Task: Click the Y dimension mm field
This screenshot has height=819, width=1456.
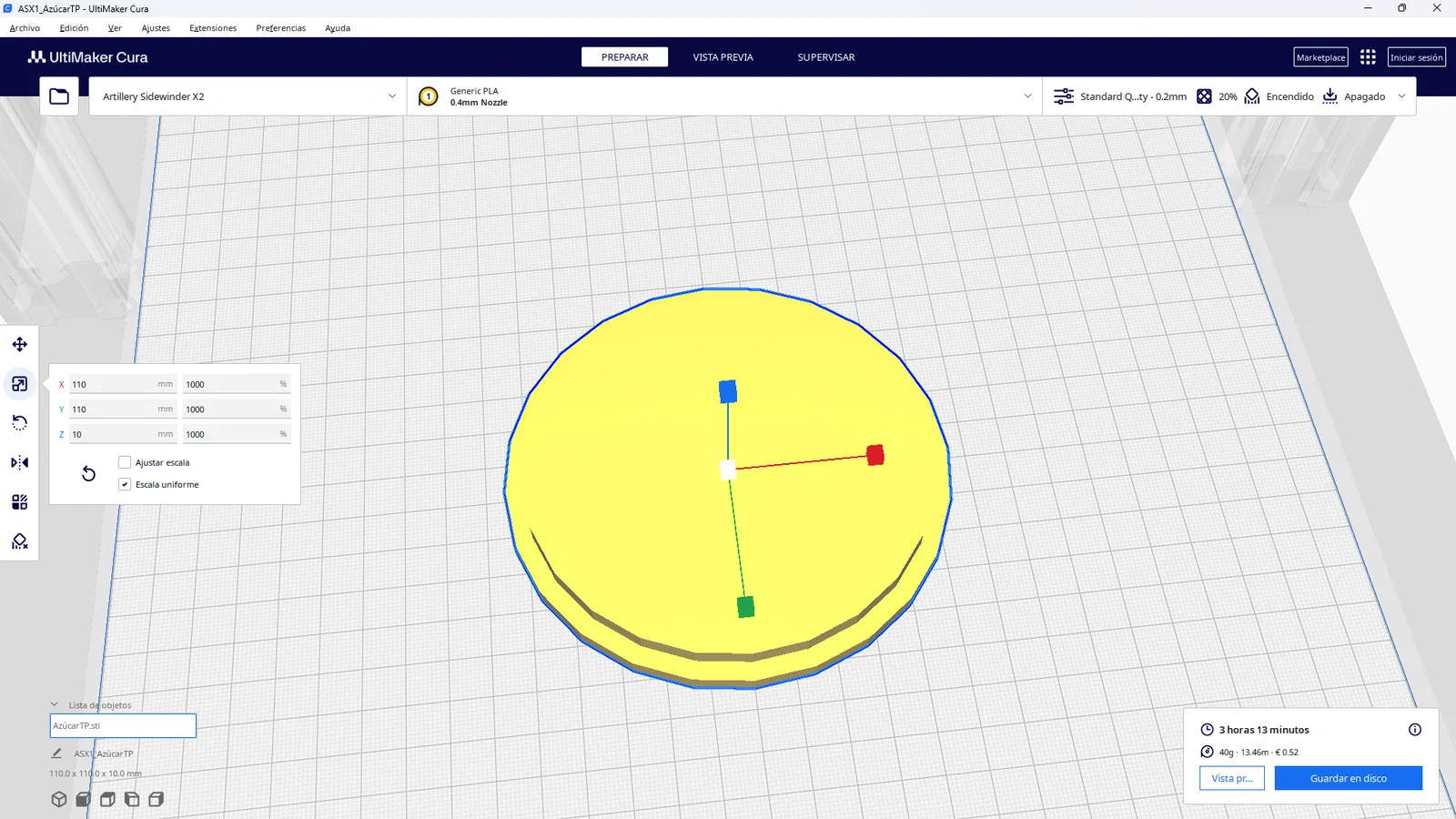Action: [123, 409]
